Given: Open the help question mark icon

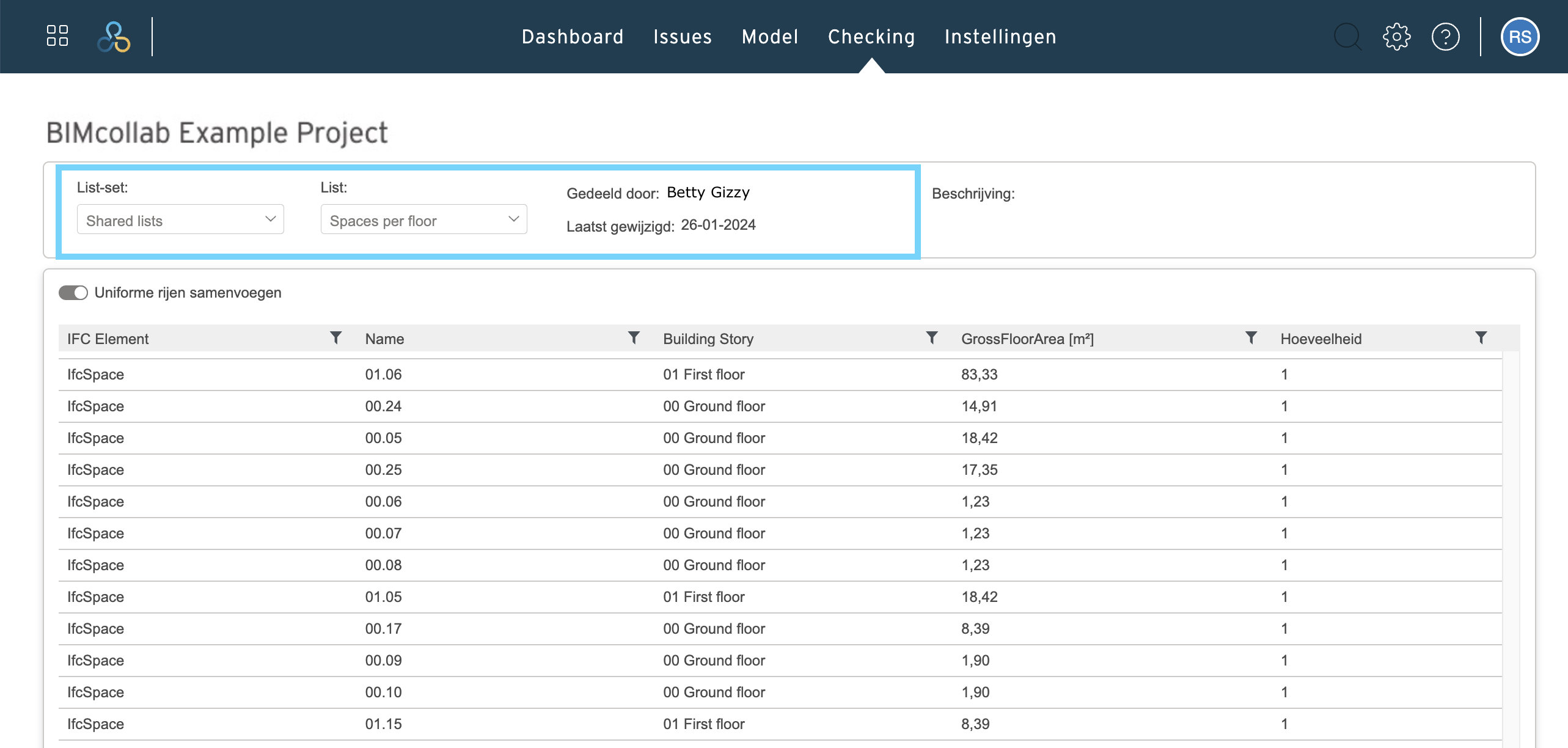Looking at the screenshot, I should [x=1446, y=37].
